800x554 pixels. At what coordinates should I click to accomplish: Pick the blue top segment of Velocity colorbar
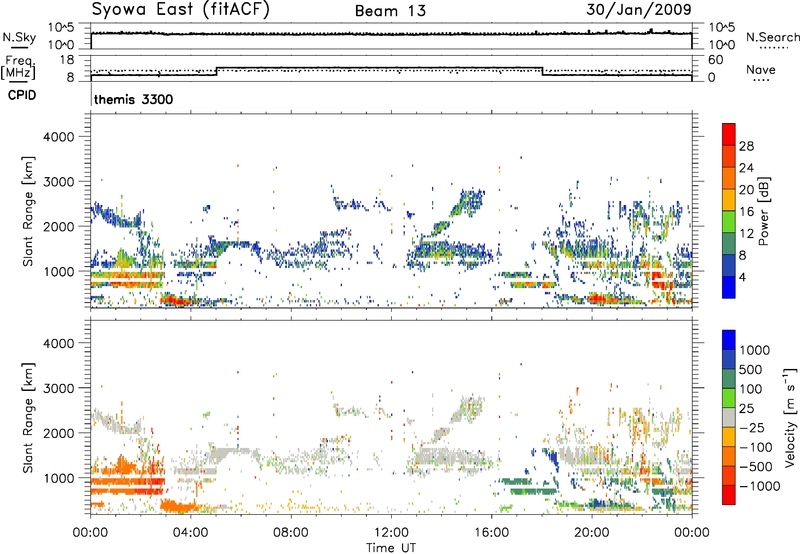pyautogui.click(x=729, y=340)
